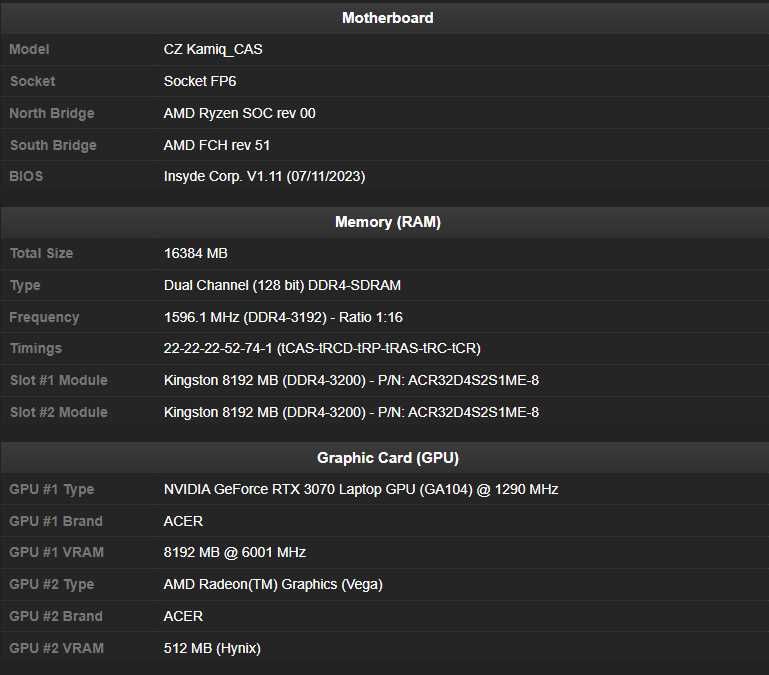Click the GPU #2 Brand label
Viewport: 769px width, 675px height.
(56, 617)
